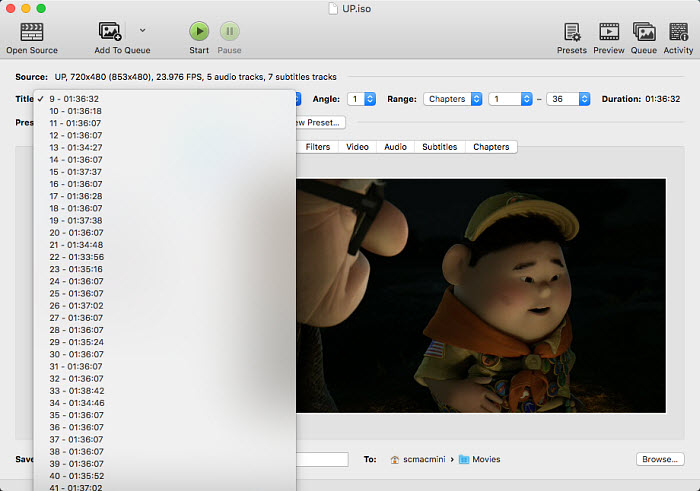Click the UP.iso document icon in title bar
This screenshot has height=491, width=700.
[333, 8]
